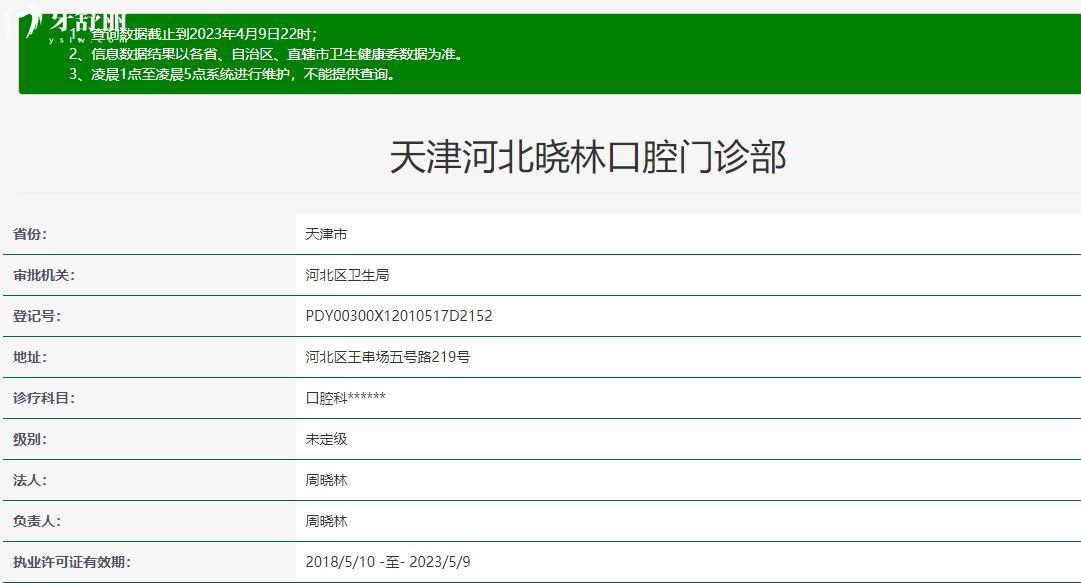Click the 法人 label

point(30,480)
